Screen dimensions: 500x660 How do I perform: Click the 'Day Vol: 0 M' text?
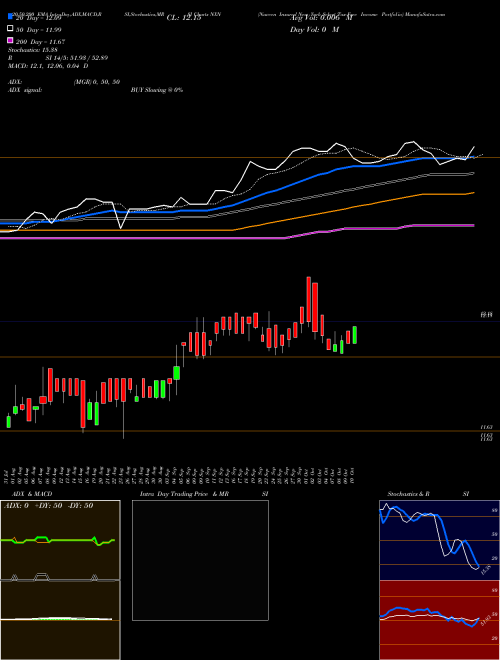(314, 29)
